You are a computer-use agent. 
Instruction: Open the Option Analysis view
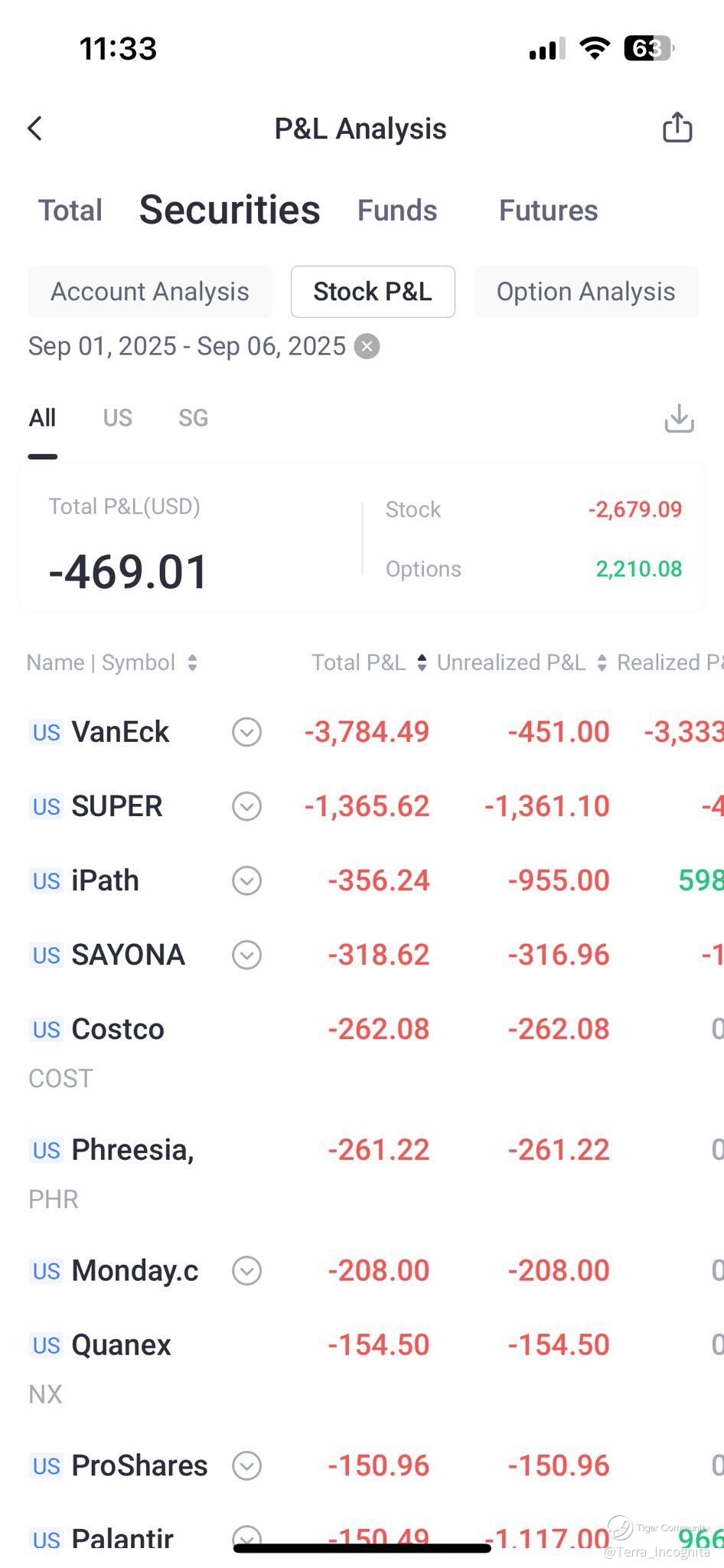[585, 292]
